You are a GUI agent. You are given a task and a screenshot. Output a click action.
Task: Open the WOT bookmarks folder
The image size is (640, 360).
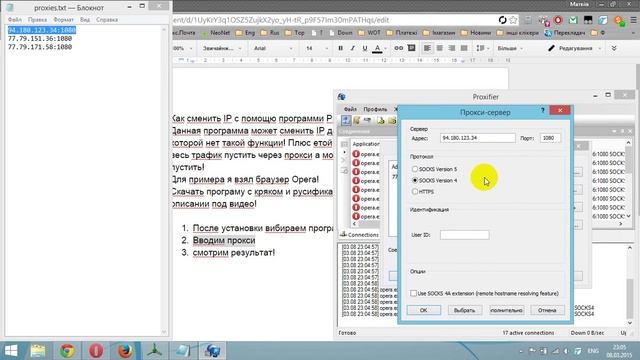[x=370, y=33]
